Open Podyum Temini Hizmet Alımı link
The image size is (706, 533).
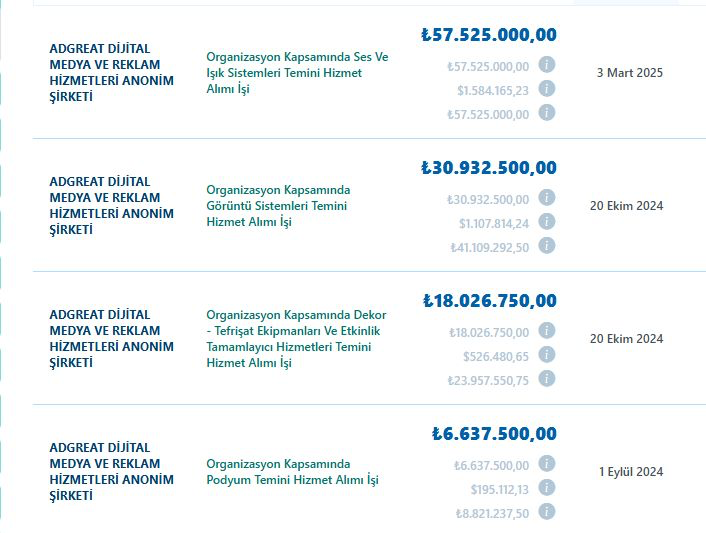(x=292, y=472)
